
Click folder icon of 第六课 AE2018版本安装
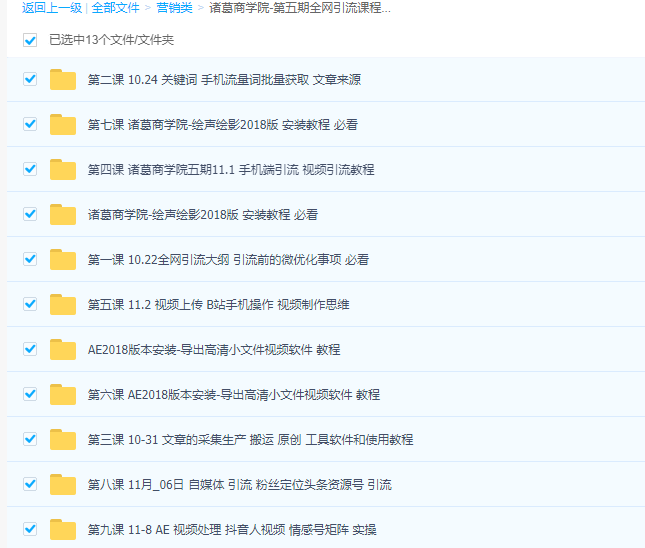tap(63, 395)
